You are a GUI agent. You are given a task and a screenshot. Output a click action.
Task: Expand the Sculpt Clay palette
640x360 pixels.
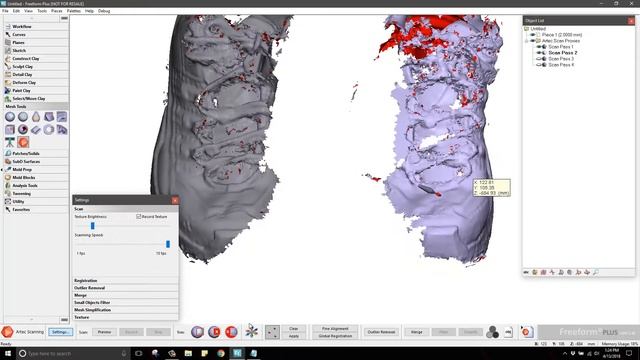(x=36, y=67)
